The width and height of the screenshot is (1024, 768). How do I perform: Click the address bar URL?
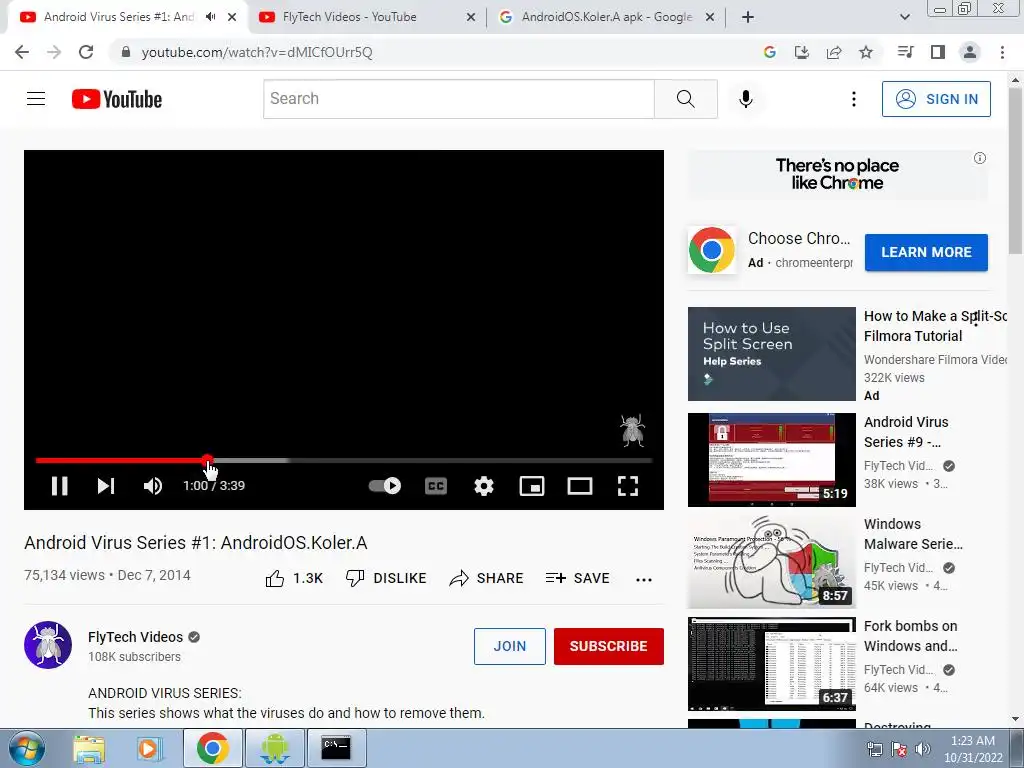coord(257,52)
